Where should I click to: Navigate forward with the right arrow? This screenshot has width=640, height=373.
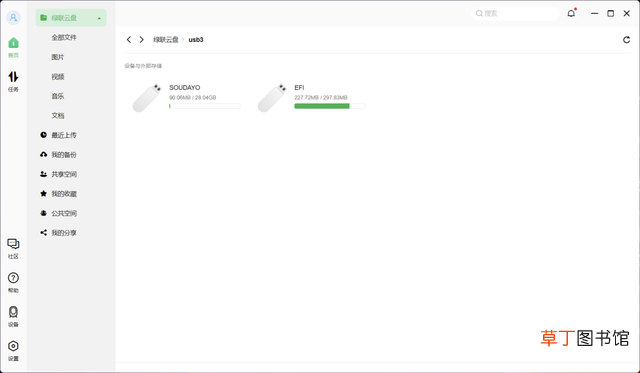click(x=142, y=40)
